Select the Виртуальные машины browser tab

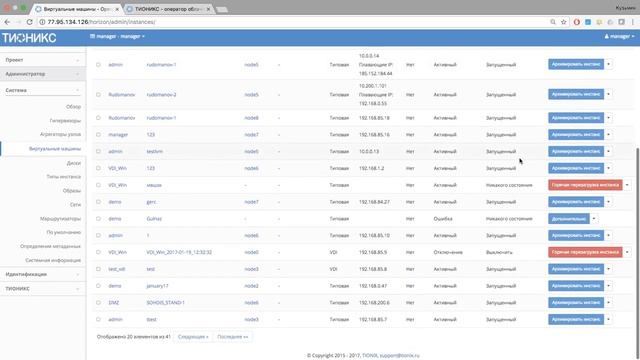(x=78, y=9)
